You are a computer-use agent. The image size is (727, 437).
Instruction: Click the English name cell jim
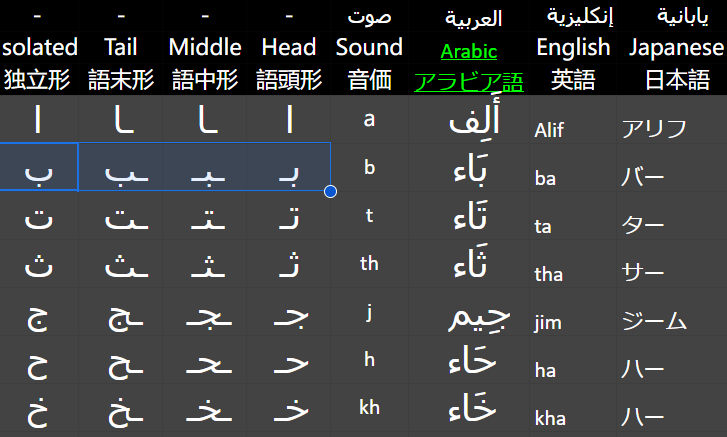click(572, 321)
